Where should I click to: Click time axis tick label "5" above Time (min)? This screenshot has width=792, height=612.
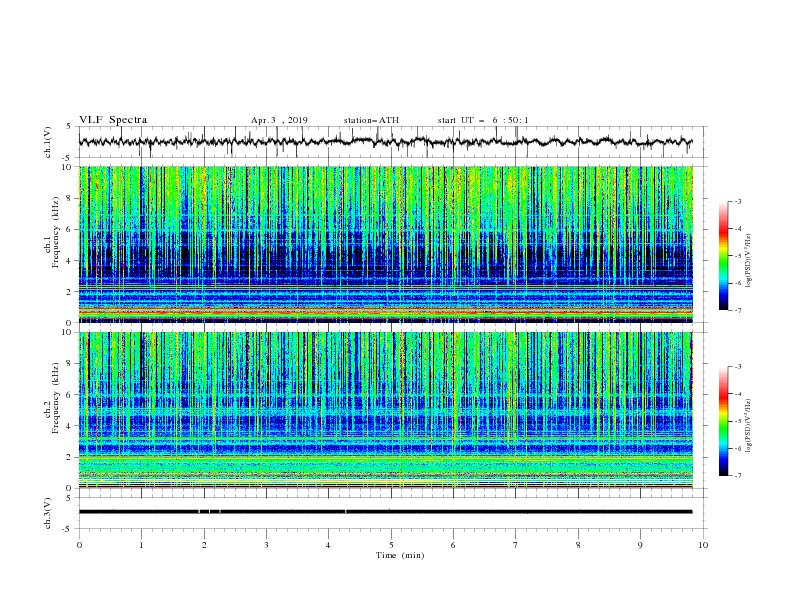click(x=391, y=545)
